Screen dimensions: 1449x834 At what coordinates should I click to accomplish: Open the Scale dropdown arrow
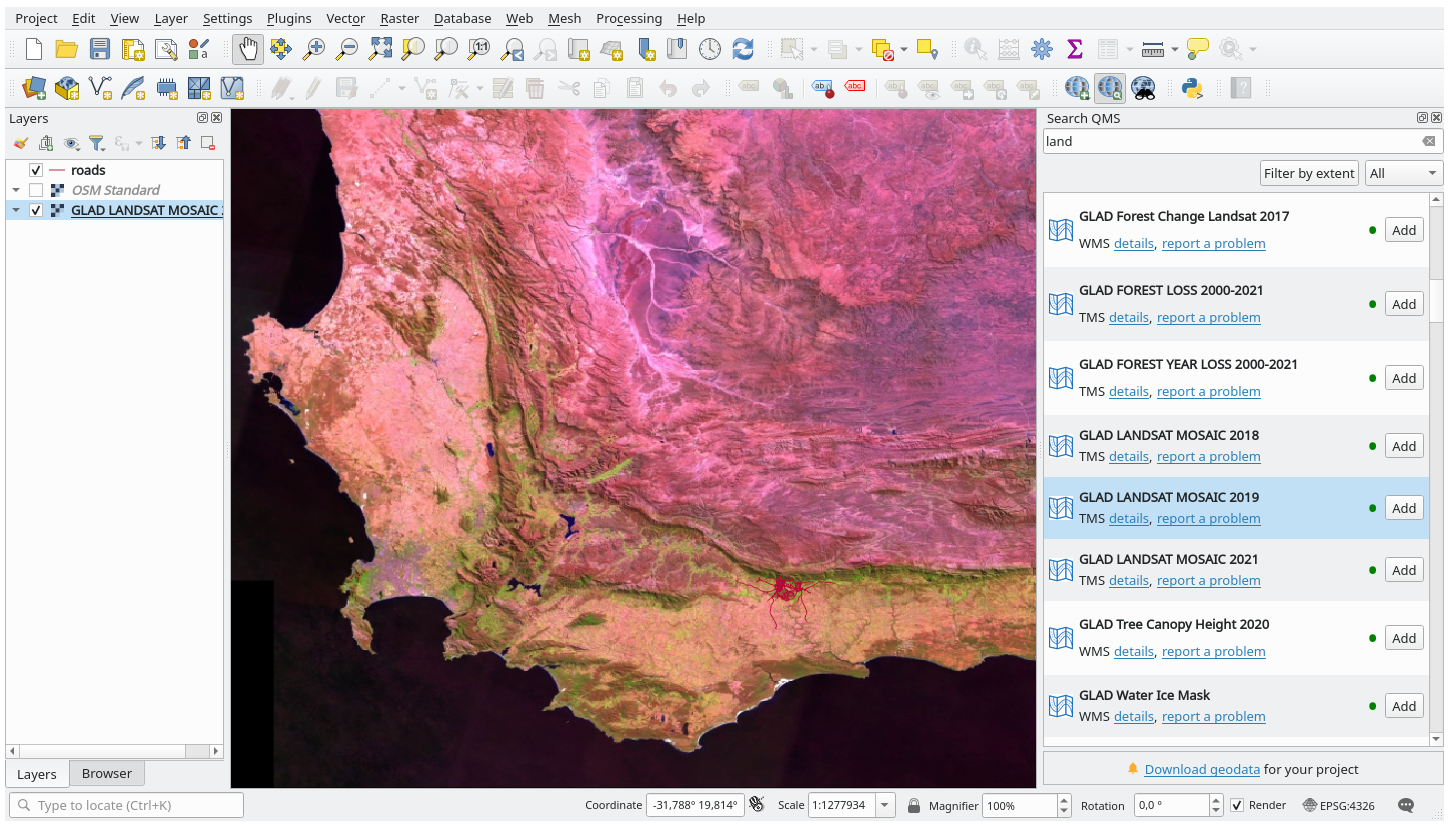pyautogui.click(x=885, y=805)
